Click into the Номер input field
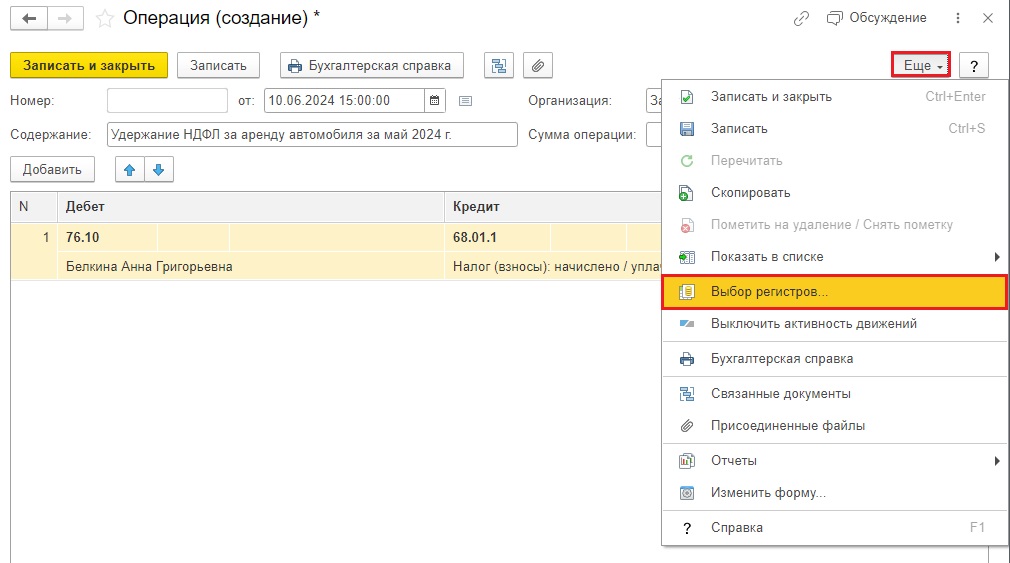 (x=167, y=100)
